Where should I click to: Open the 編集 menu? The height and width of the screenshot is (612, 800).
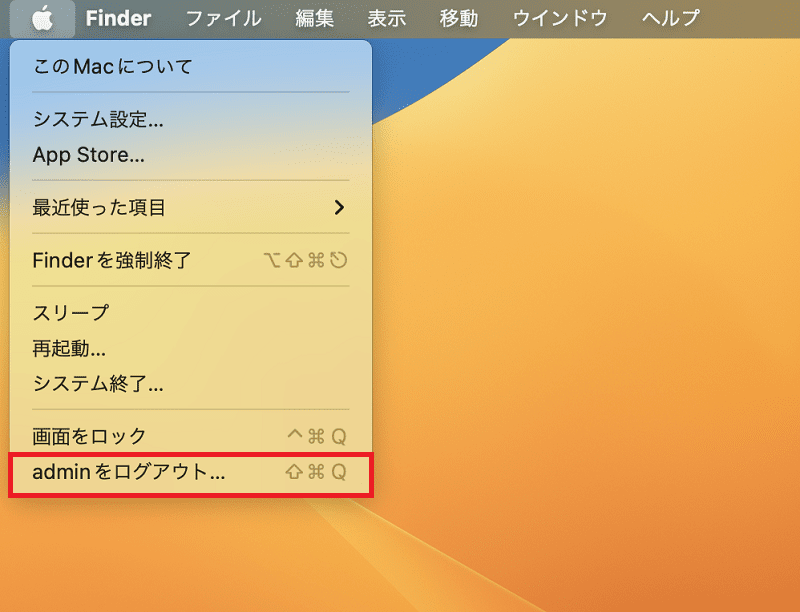tap(314, 18)
